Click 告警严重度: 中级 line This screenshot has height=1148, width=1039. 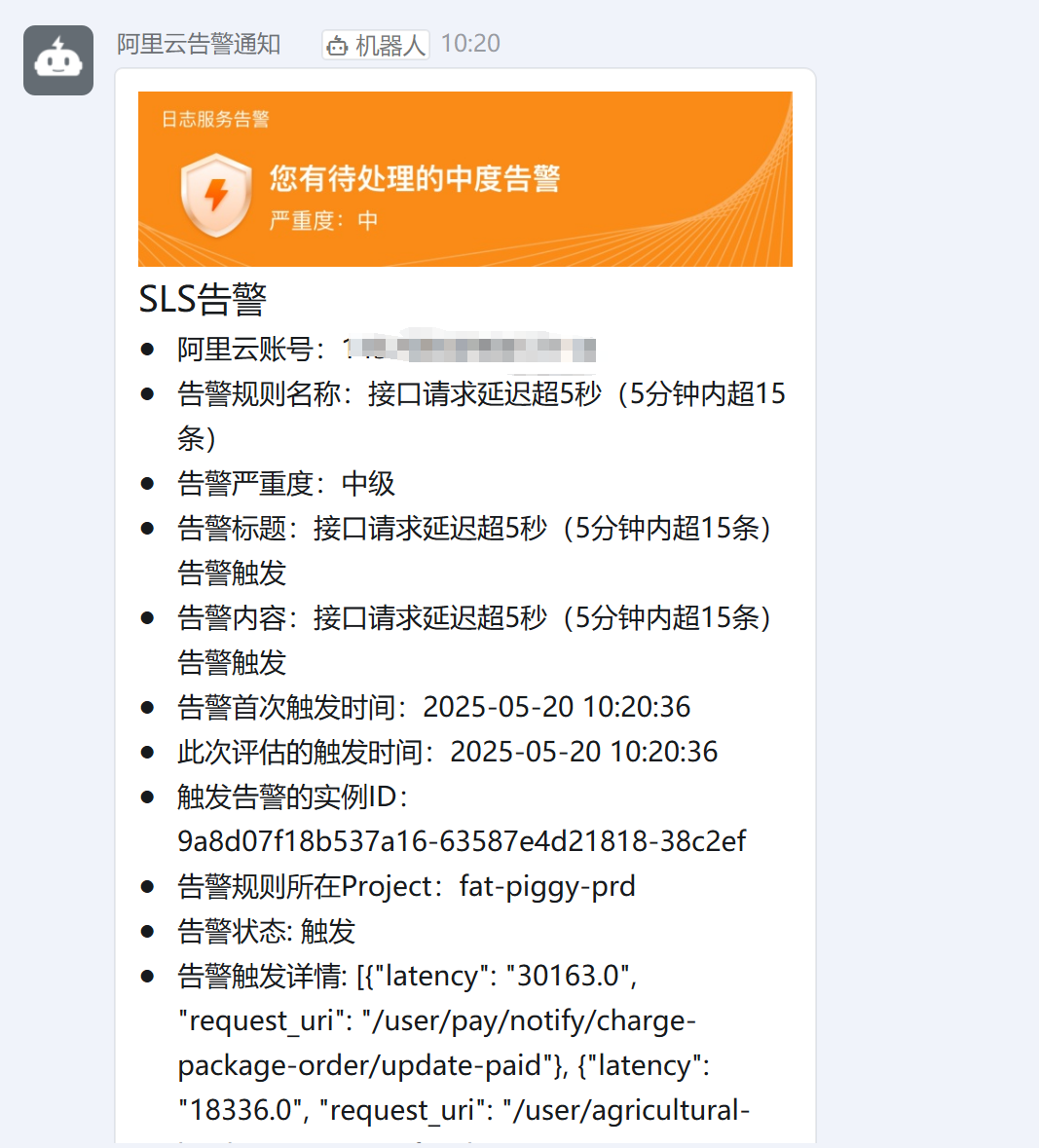pyautogui.click(x=286, y=484)
